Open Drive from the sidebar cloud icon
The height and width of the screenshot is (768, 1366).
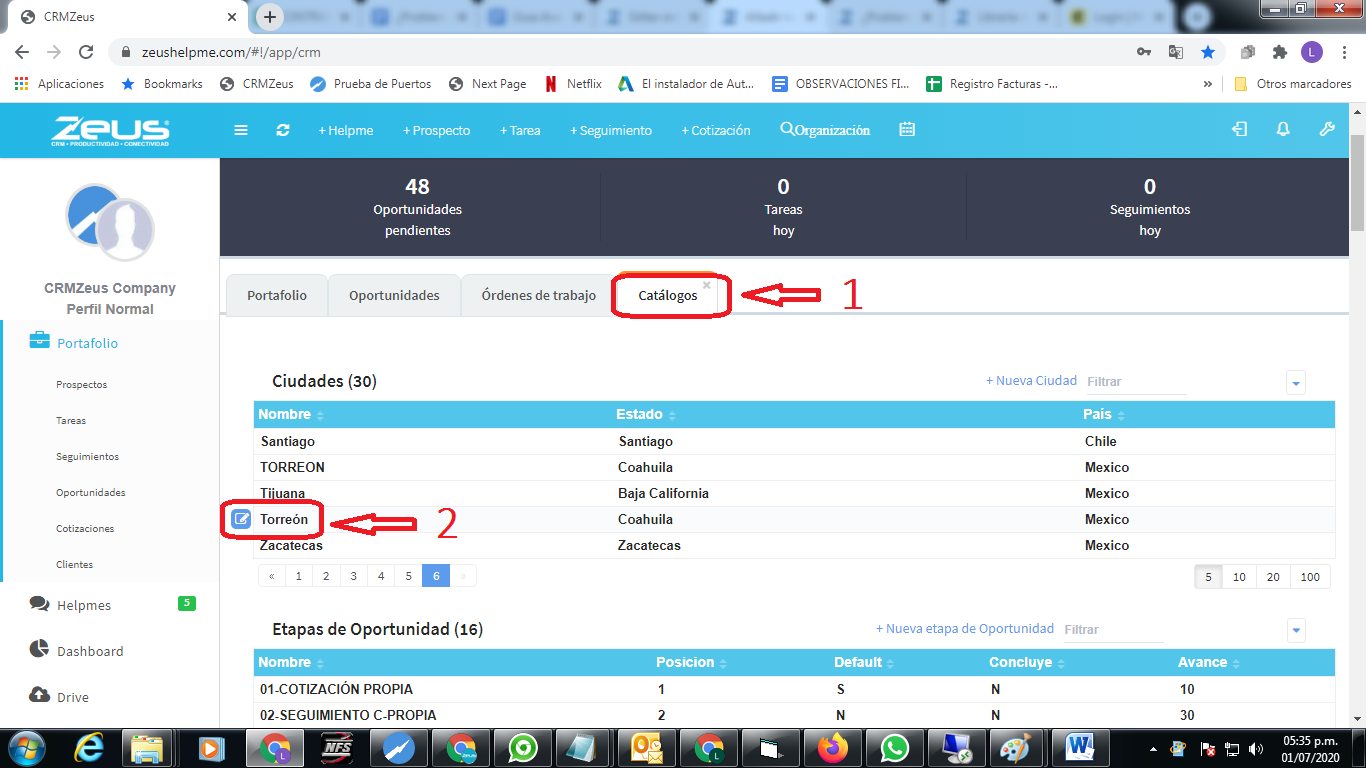tap(39, 696)
